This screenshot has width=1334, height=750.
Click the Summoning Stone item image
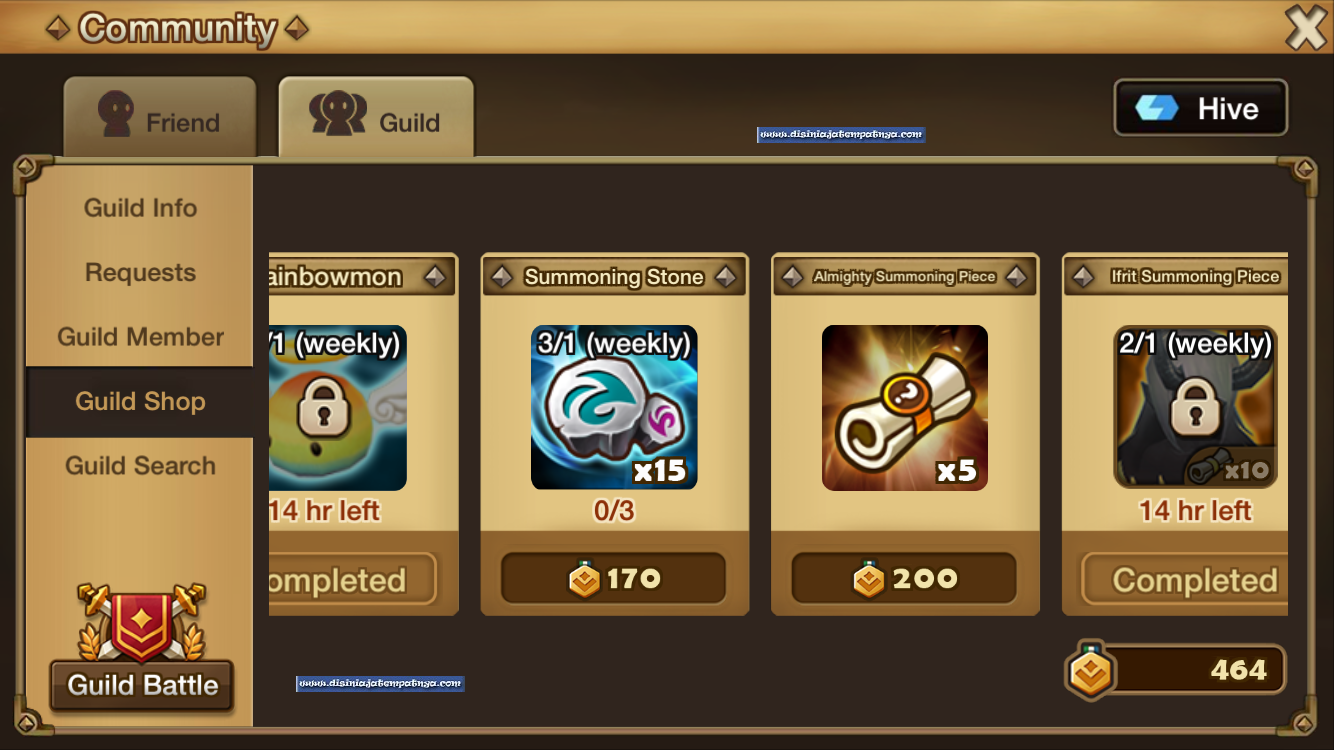614,407
